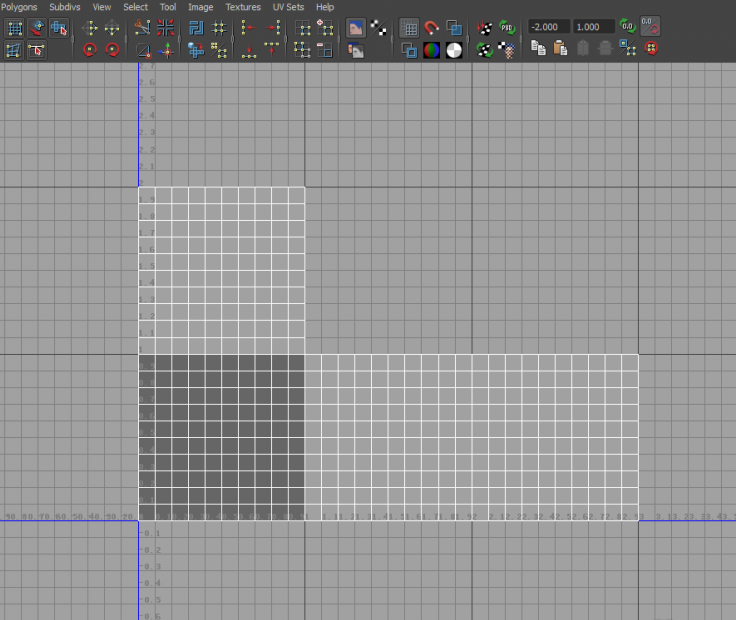The height and width of the screenshot is (620, 736).
Task: Remove selected UVs from isolate set
Action: (325, 50)
